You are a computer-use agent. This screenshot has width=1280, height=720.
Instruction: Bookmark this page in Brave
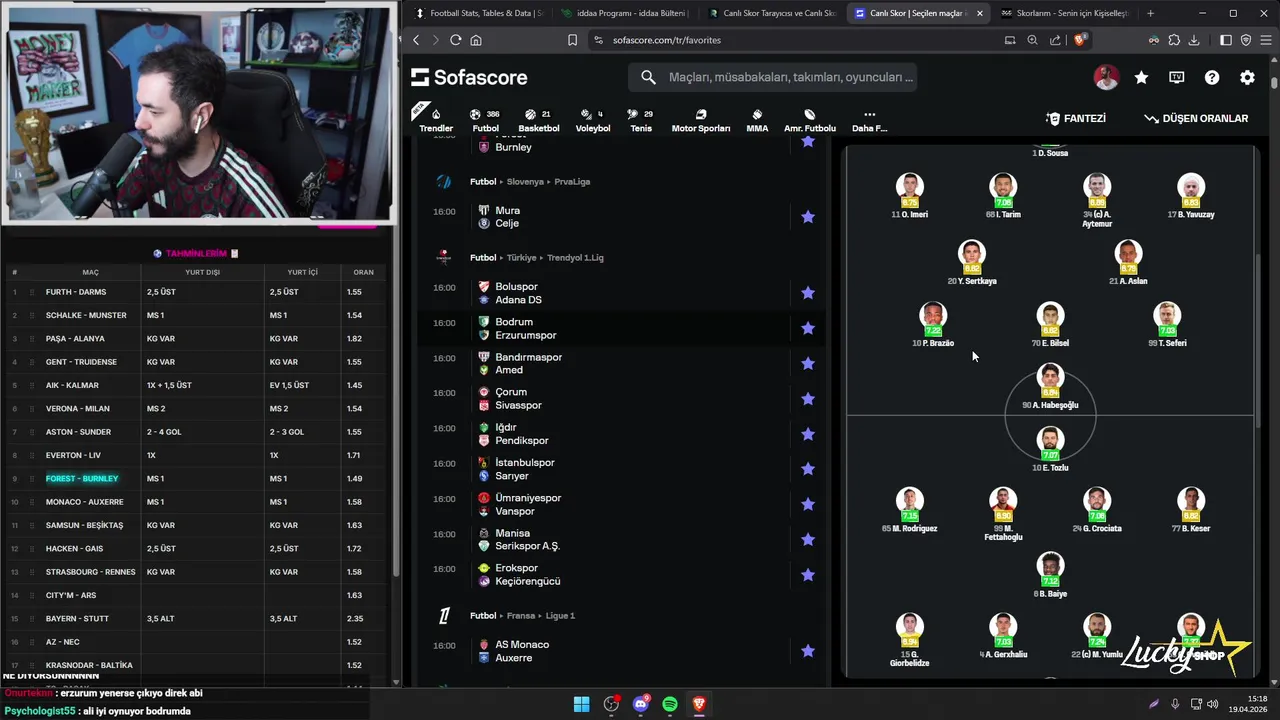pyautogui.click(x=572, y=40)
